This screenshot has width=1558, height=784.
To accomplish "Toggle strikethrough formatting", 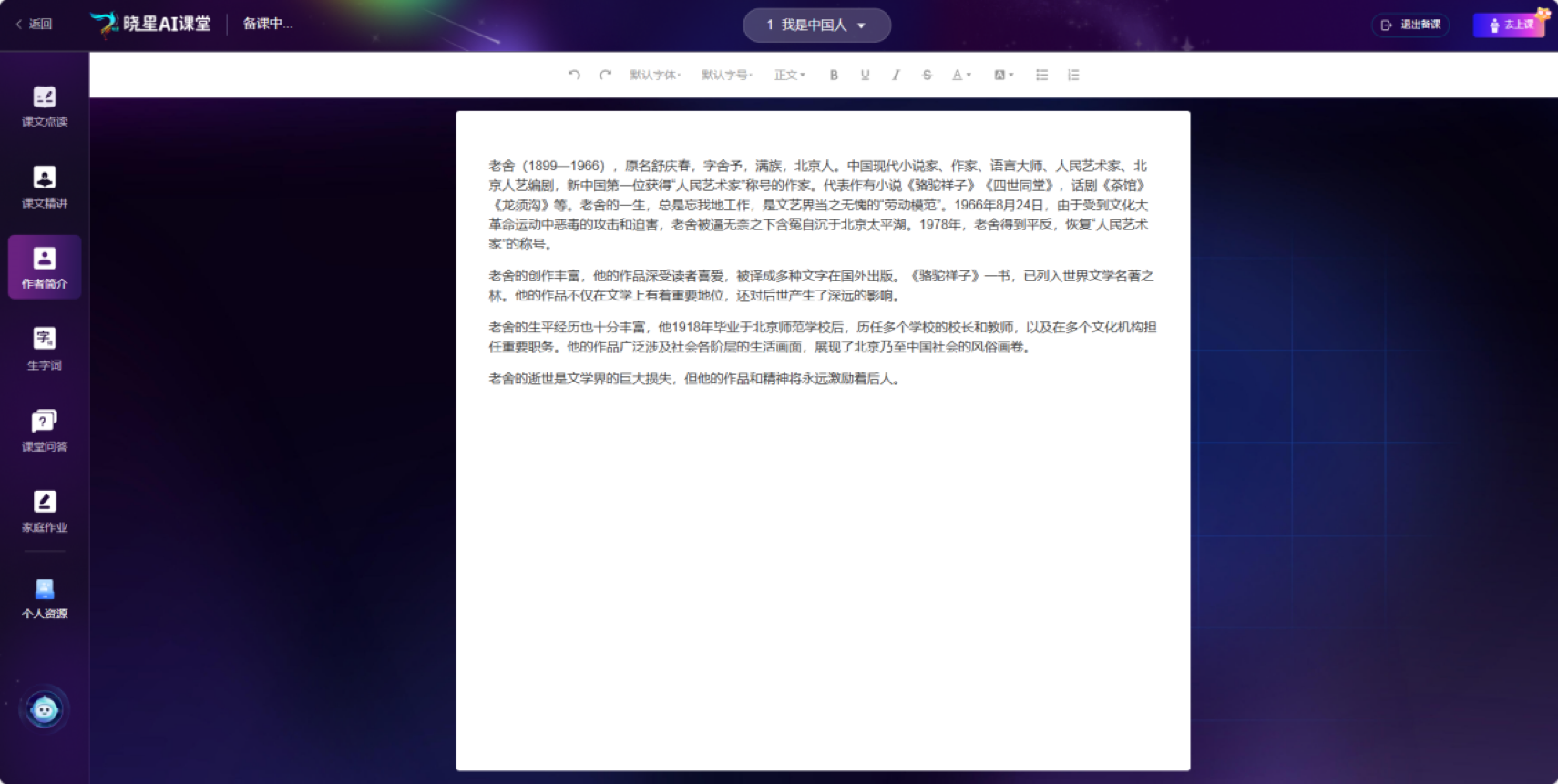I will [x=927, y=75].
